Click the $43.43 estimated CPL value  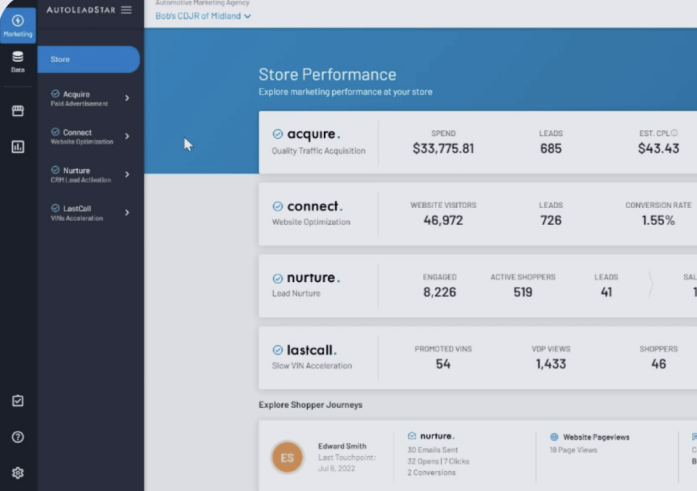[658, 148]
